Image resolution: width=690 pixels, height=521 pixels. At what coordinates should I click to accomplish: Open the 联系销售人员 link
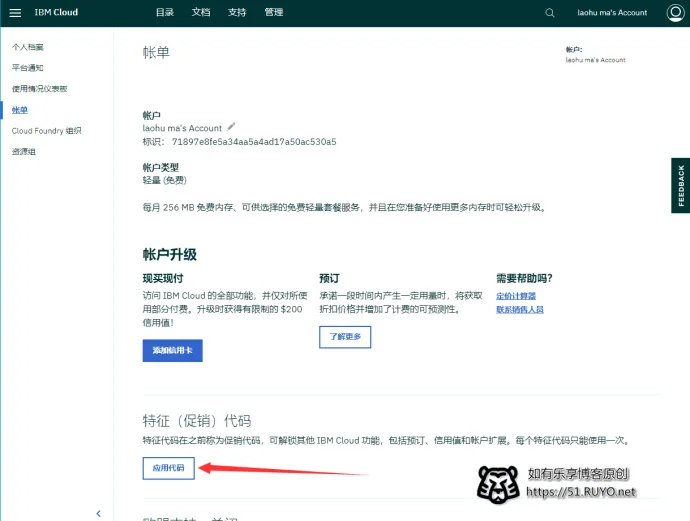520,309
